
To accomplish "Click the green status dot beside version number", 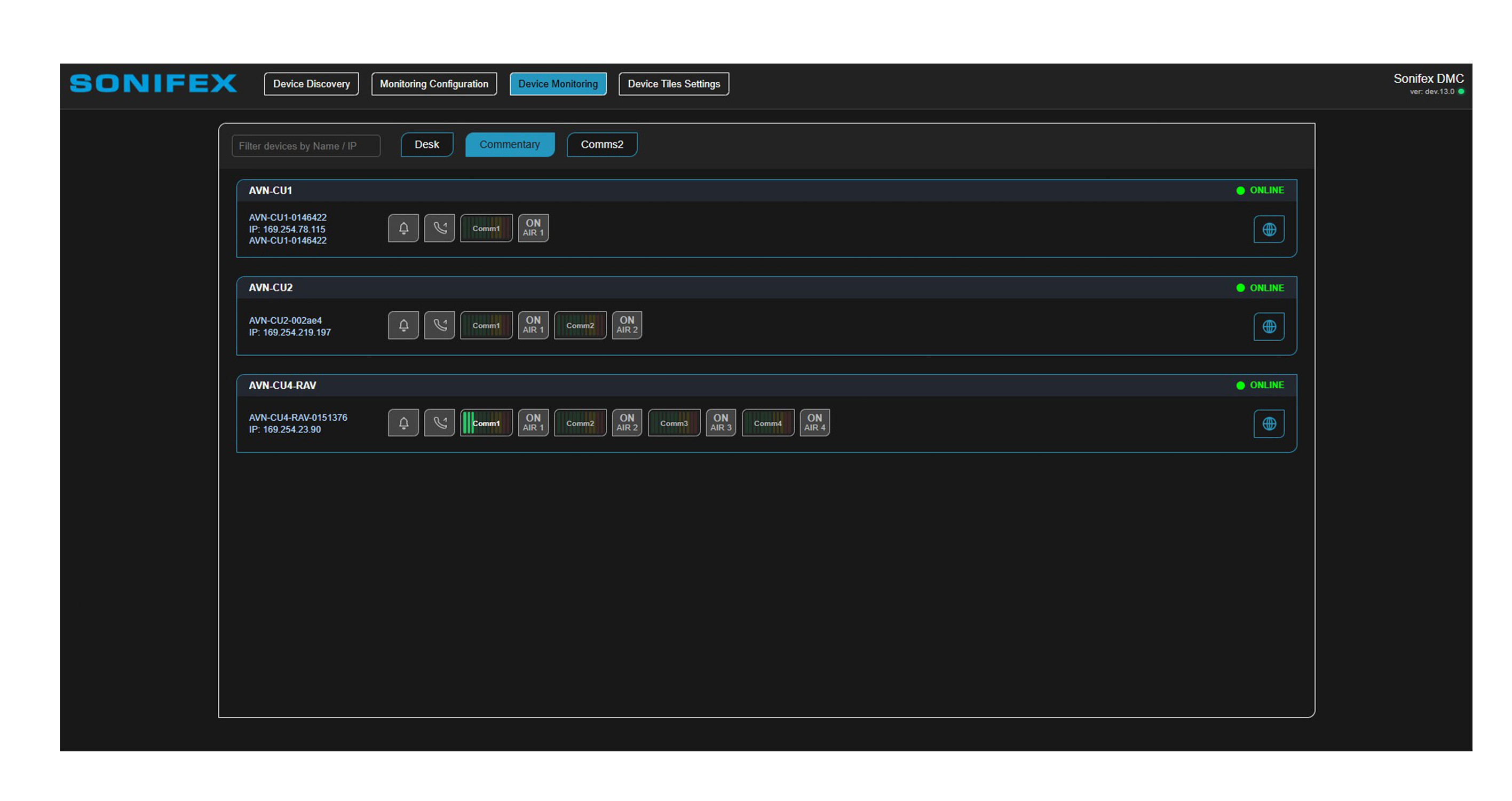I will pyautogui.click(x=1461, y=92).
